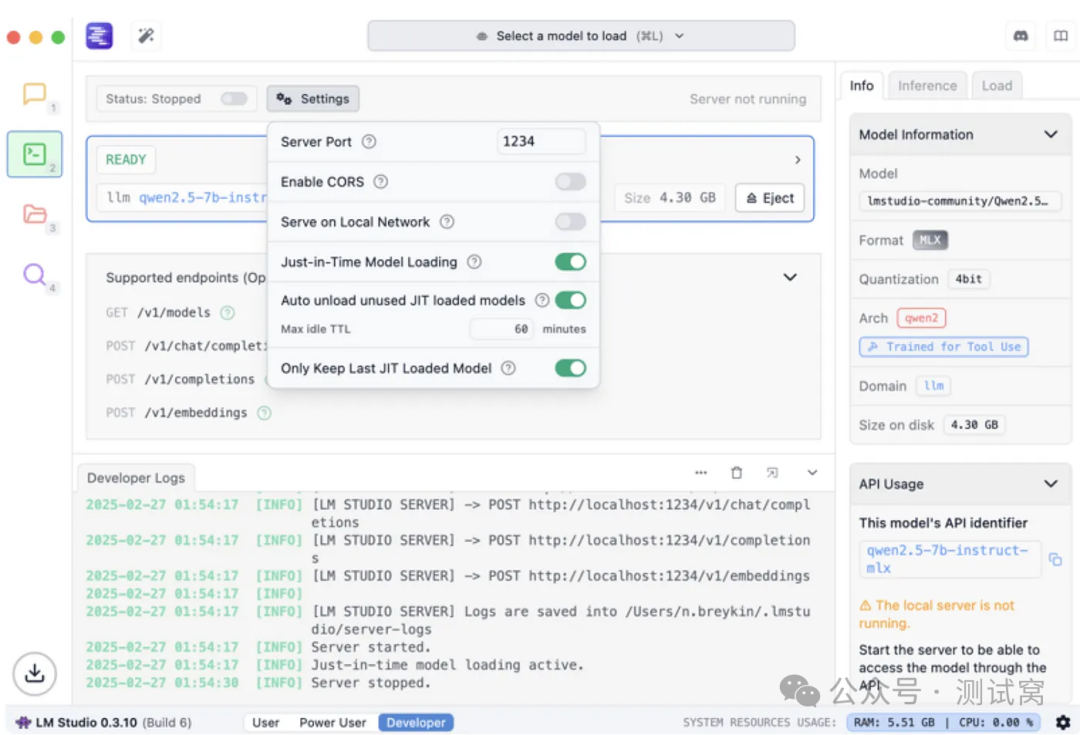Click the open-logs-in-window icon
The width and height of the screenshot is (1080, 735).
click(x=772, y=473)
